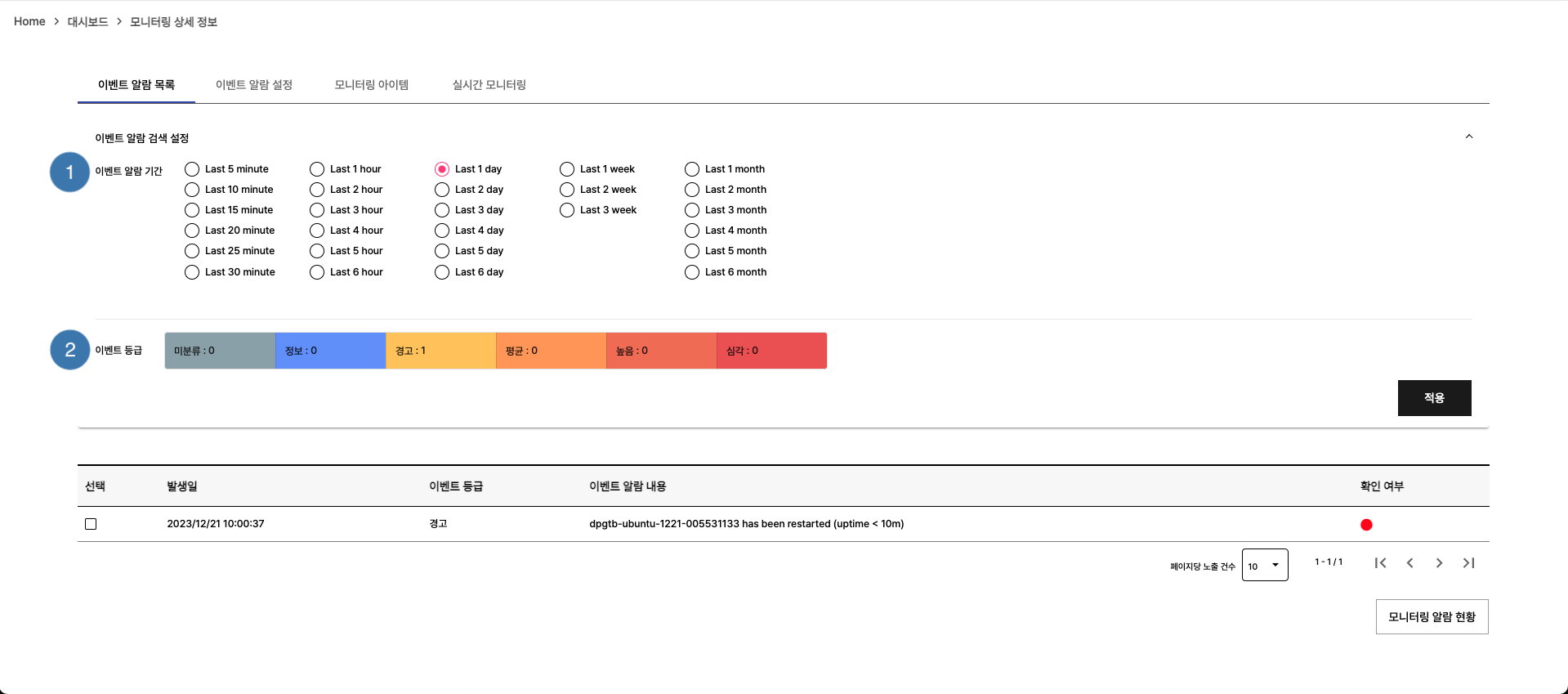Choose the Last 1 week period
This screenshot has width=1568, height=694.
click(x=567, y=169)
